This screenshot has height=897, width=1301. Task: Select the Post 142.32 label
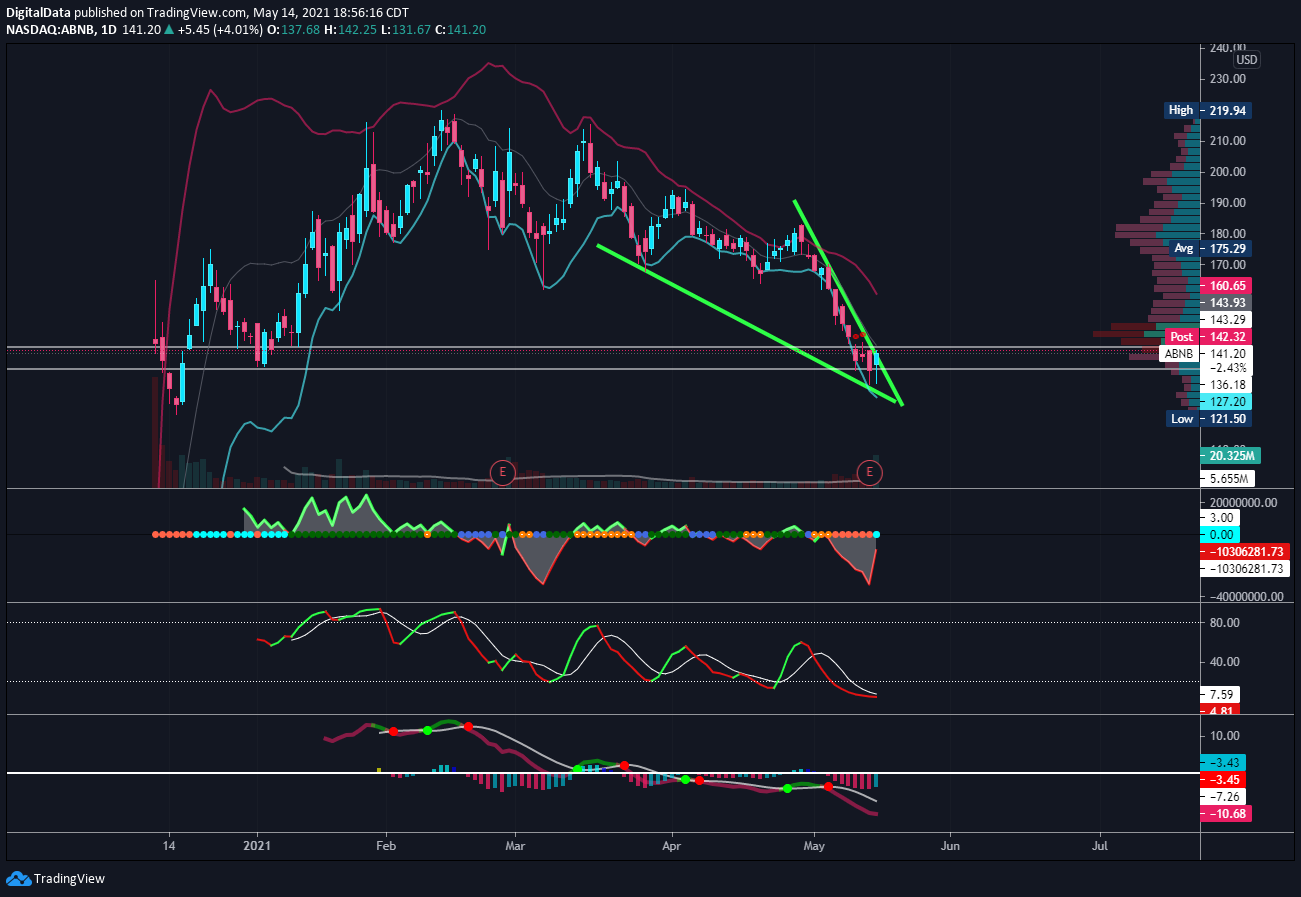1209,336
